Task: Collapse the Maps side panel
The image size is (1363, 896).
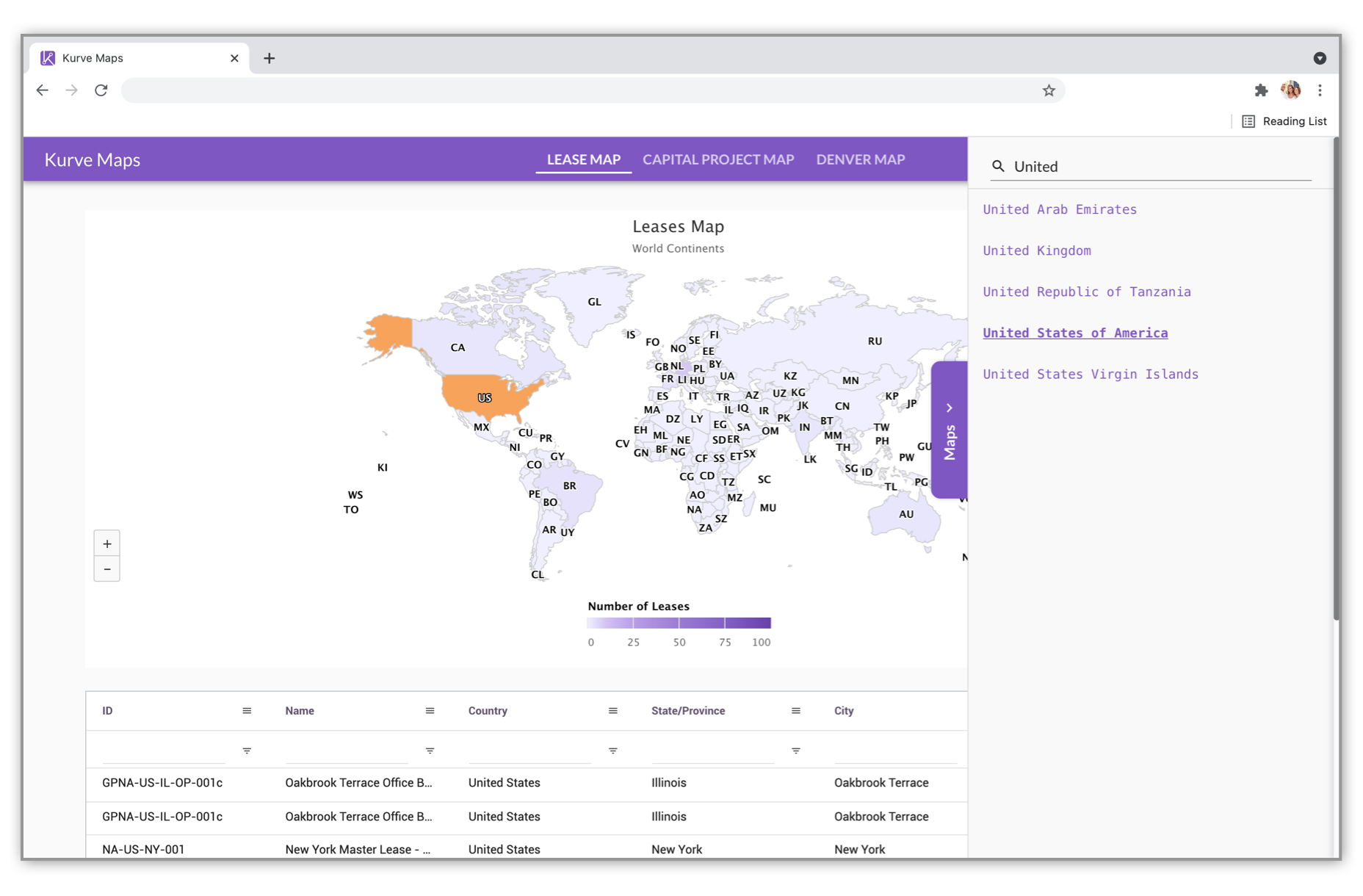Action: pos(950,430)
